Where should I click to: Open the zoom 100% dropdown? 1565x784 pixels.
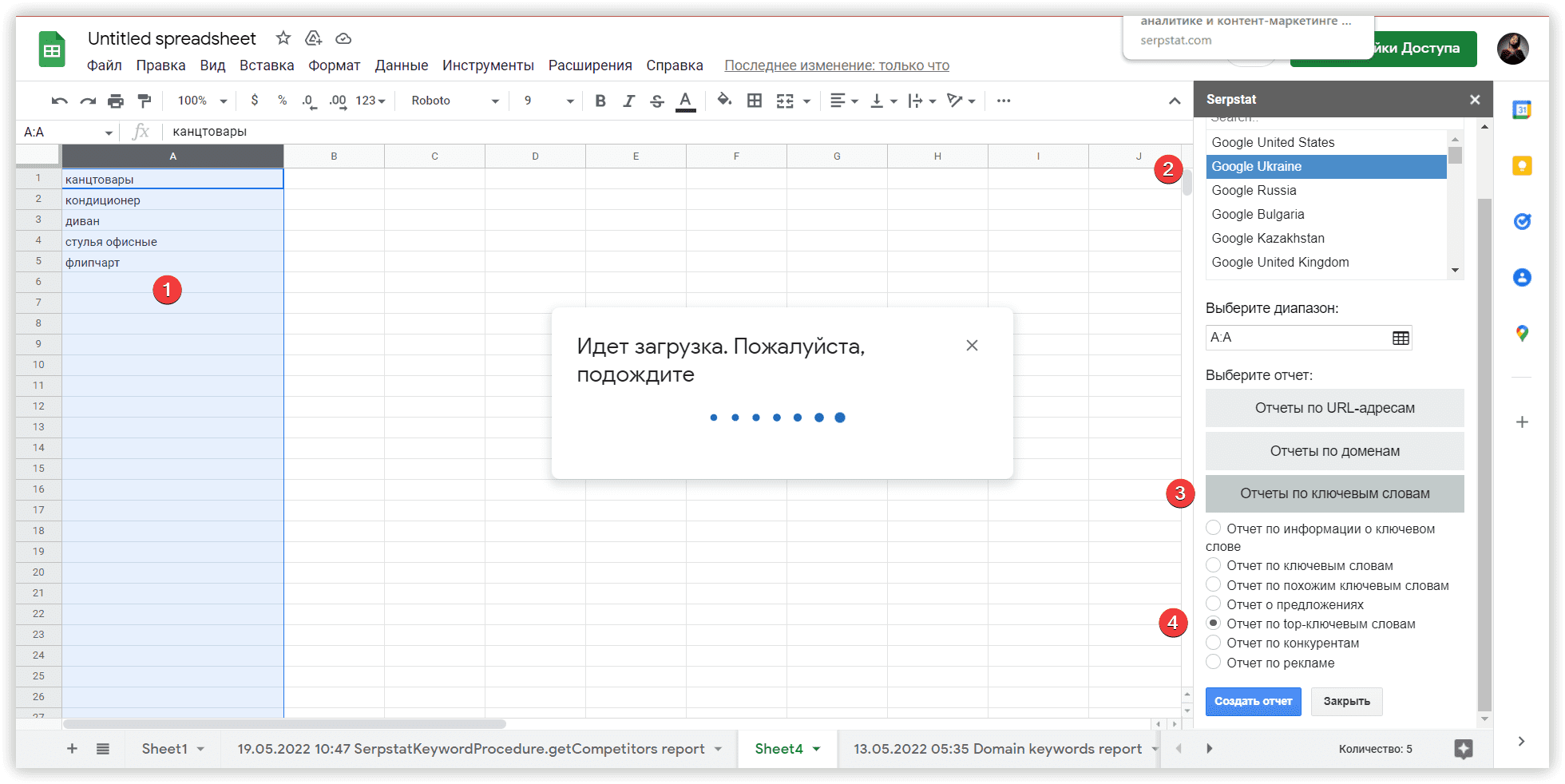[x=202, y=101]
